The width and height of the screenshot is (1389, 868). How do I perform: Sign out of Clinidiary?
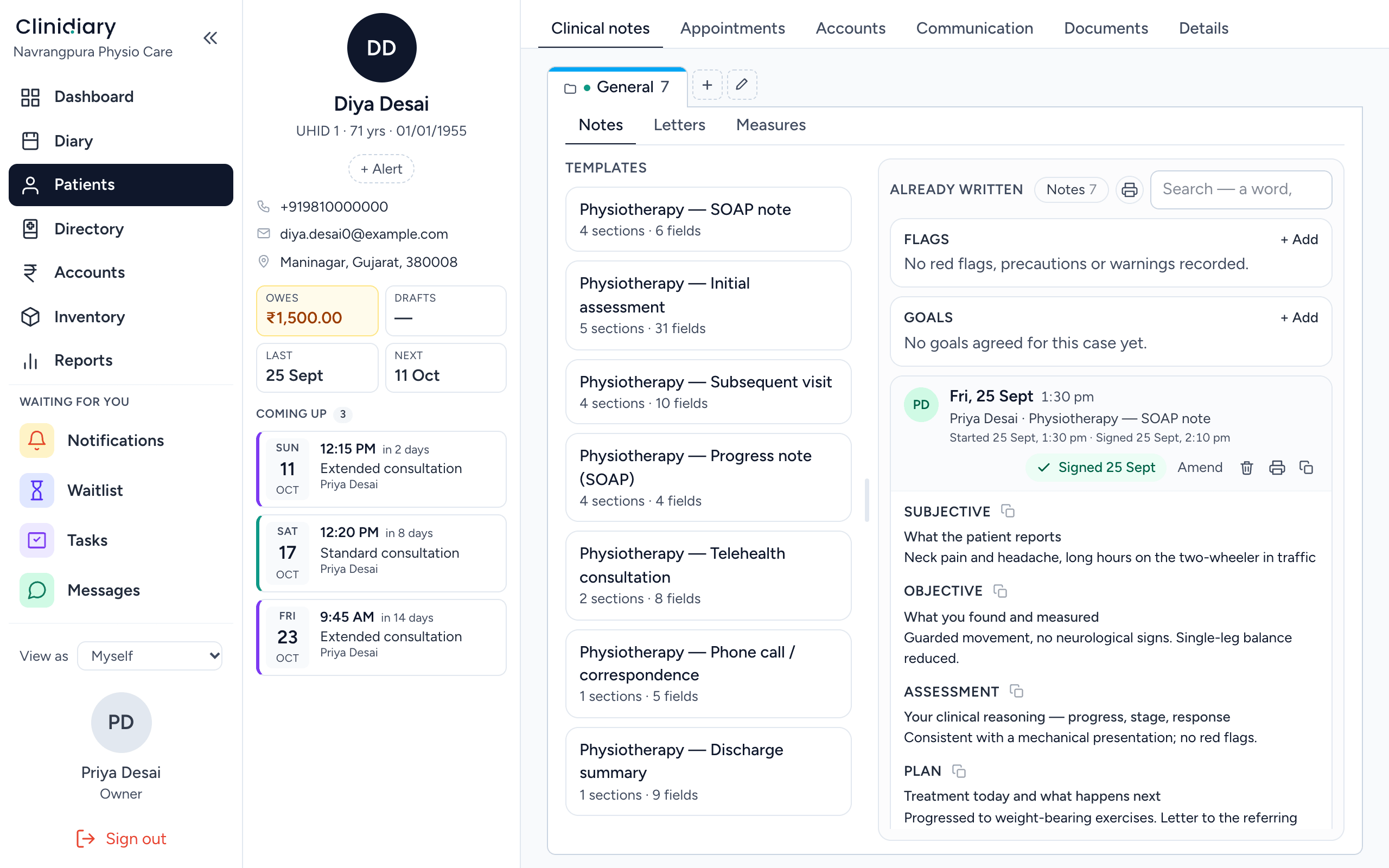pyautogui.click(x=121, y=838)
